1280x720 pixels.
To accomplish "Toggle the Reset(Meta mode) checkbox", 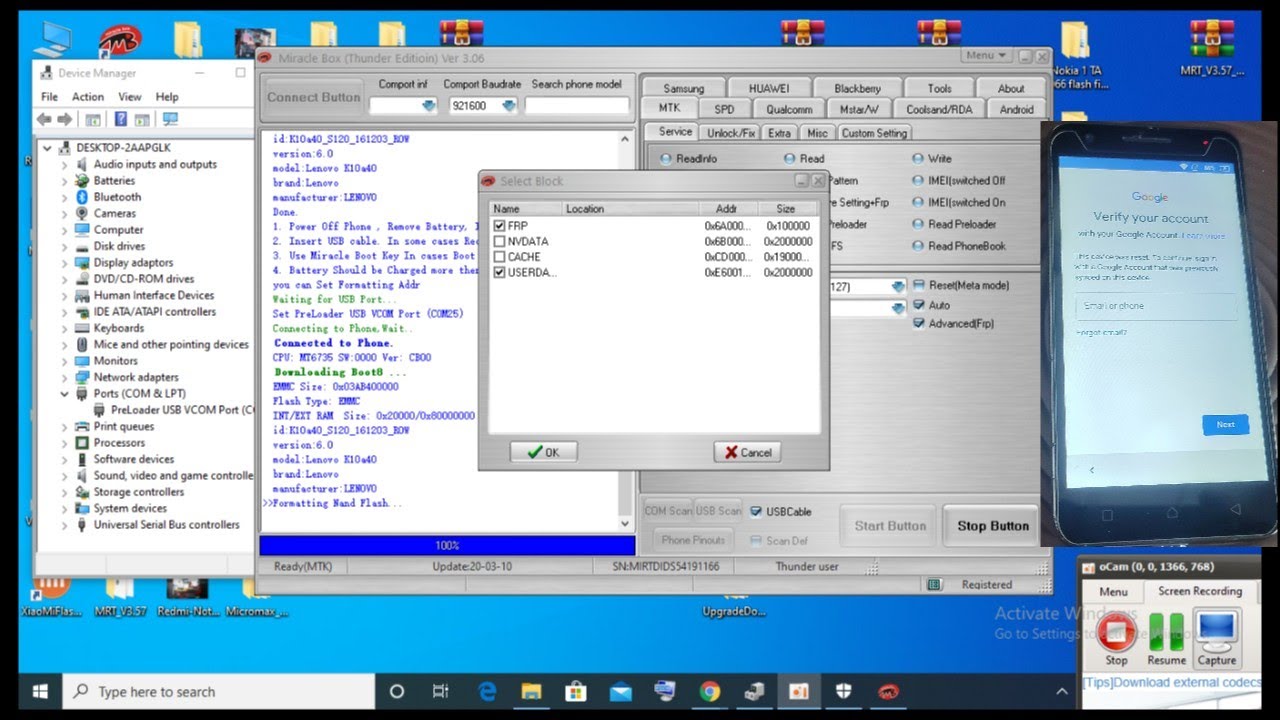I will point(919,285).
